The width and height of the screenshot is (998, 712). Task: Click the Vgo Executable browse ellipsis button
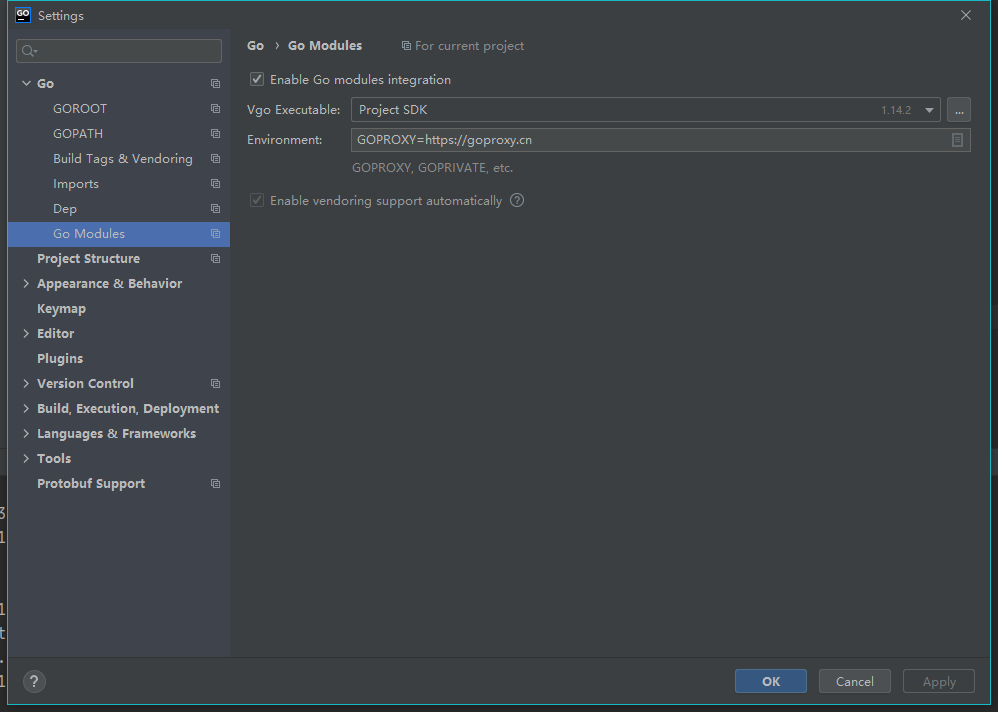958,110
